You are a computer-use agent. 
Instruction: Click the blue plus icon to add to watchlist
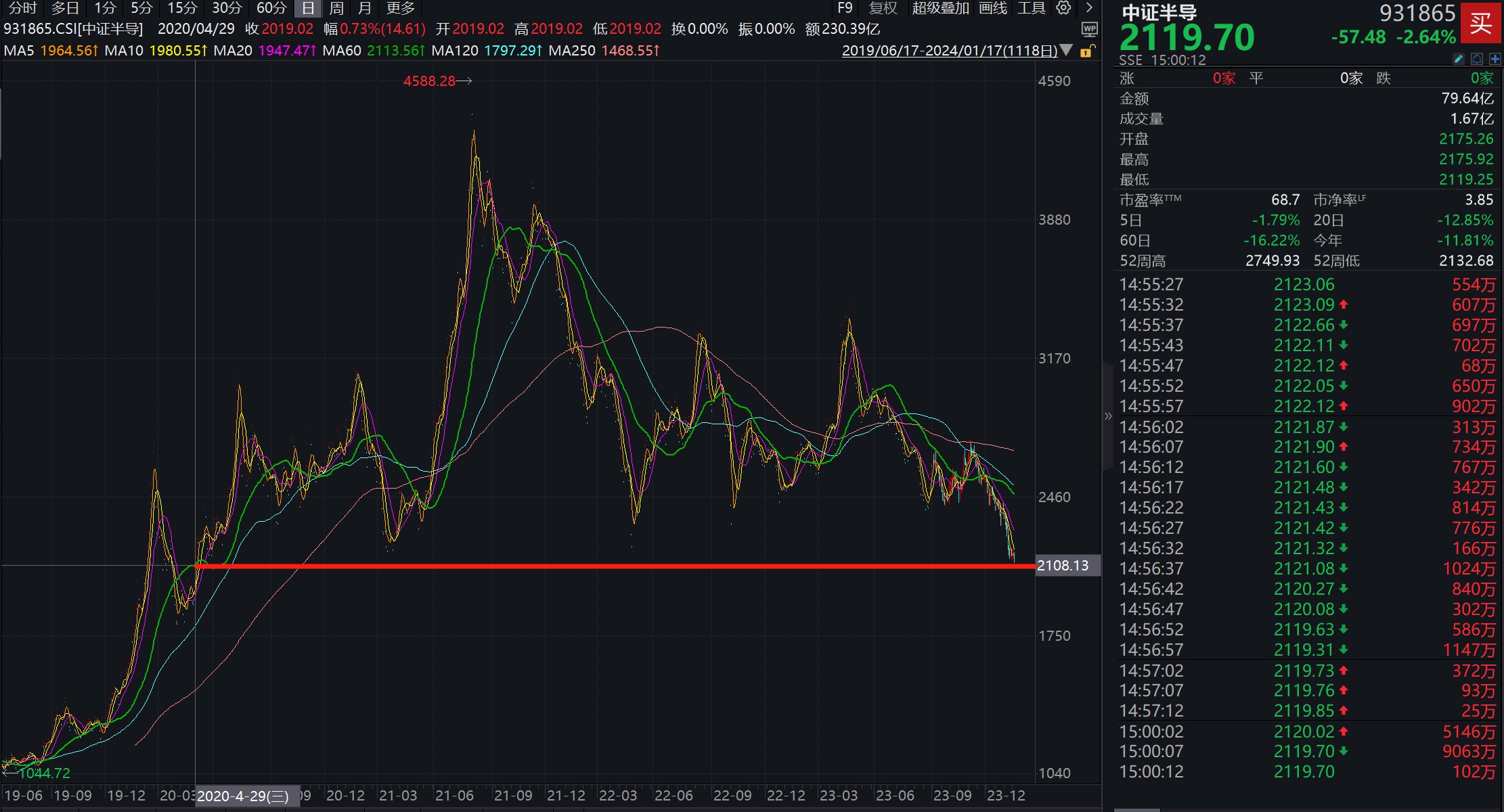tap(1495, 60)
